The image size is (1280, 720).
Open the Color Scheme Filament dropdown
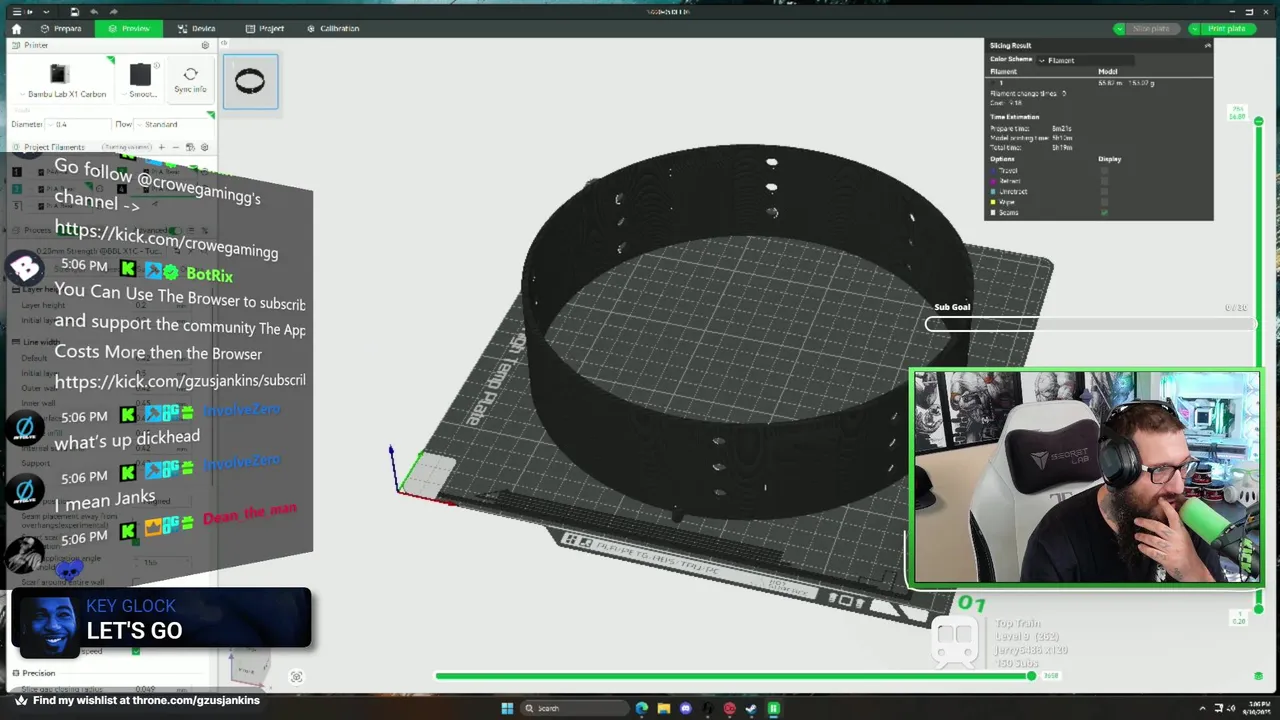(x=1085, y=60)
